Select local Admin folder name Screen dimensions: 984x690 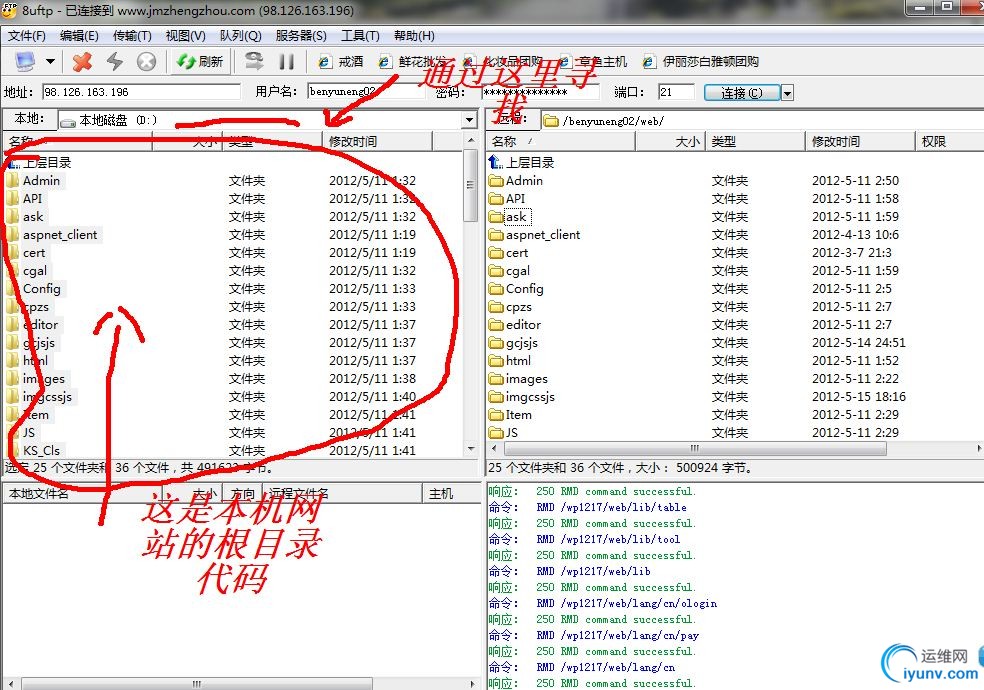pyautogui.click(x=41, y=181)
